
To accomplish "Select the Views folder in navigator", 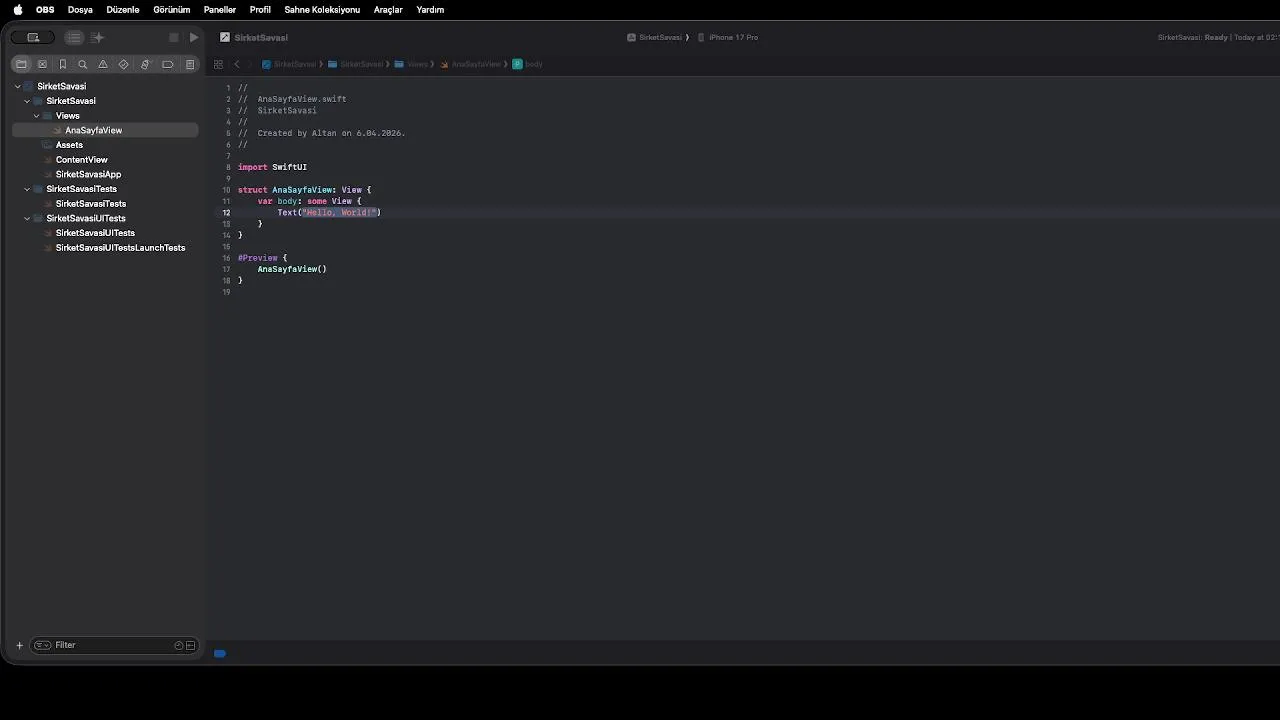I will click(x=105, y=116).
